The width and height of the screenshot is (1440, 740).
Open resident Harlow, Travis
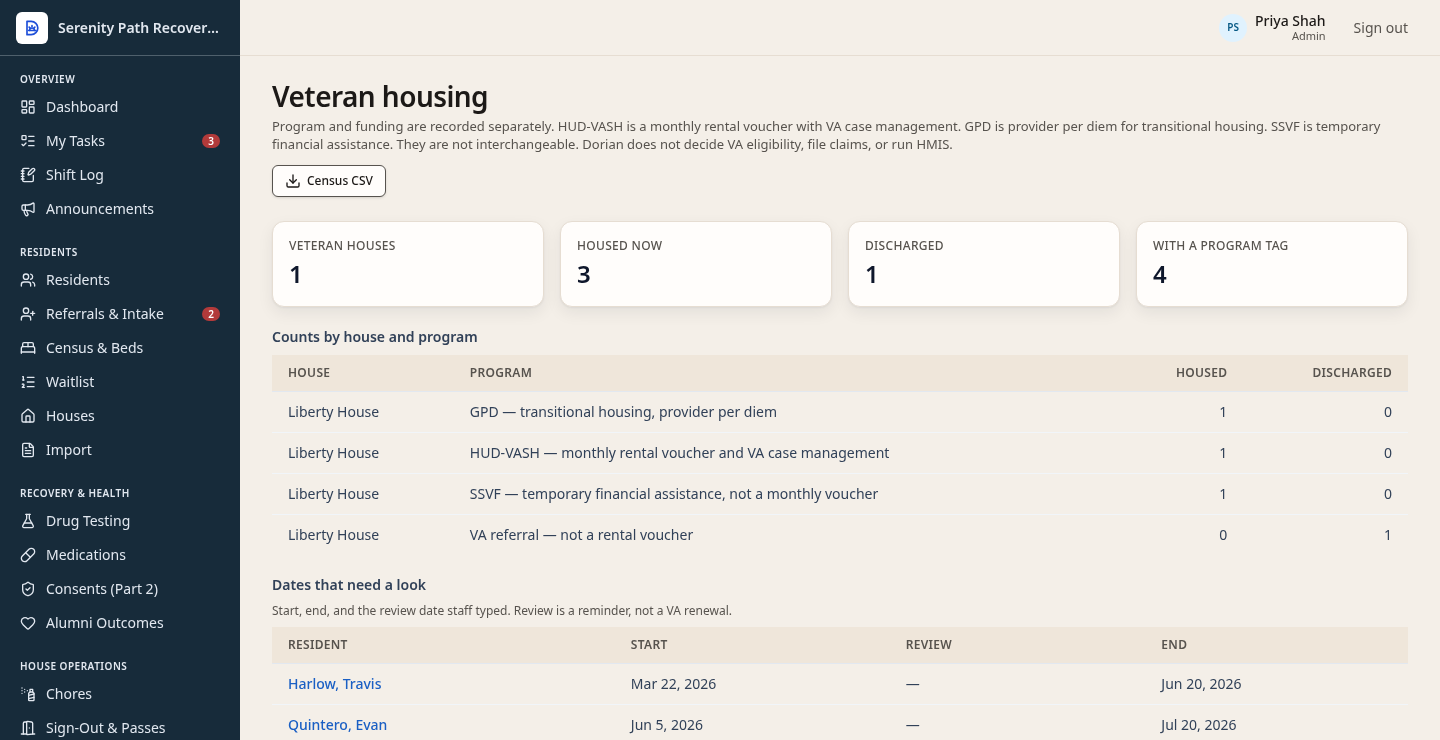[335, 684]
